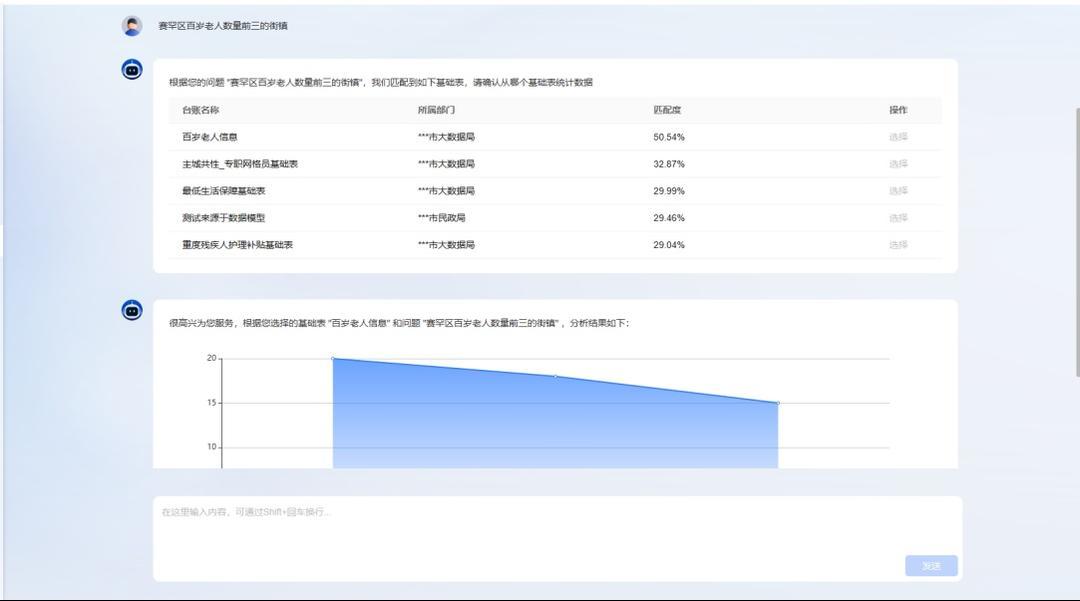Click the 重度残疾人护理补贴基础表 name
Image resolution: width=1080 pixels, height=601 pixels.
click(238, 244)
